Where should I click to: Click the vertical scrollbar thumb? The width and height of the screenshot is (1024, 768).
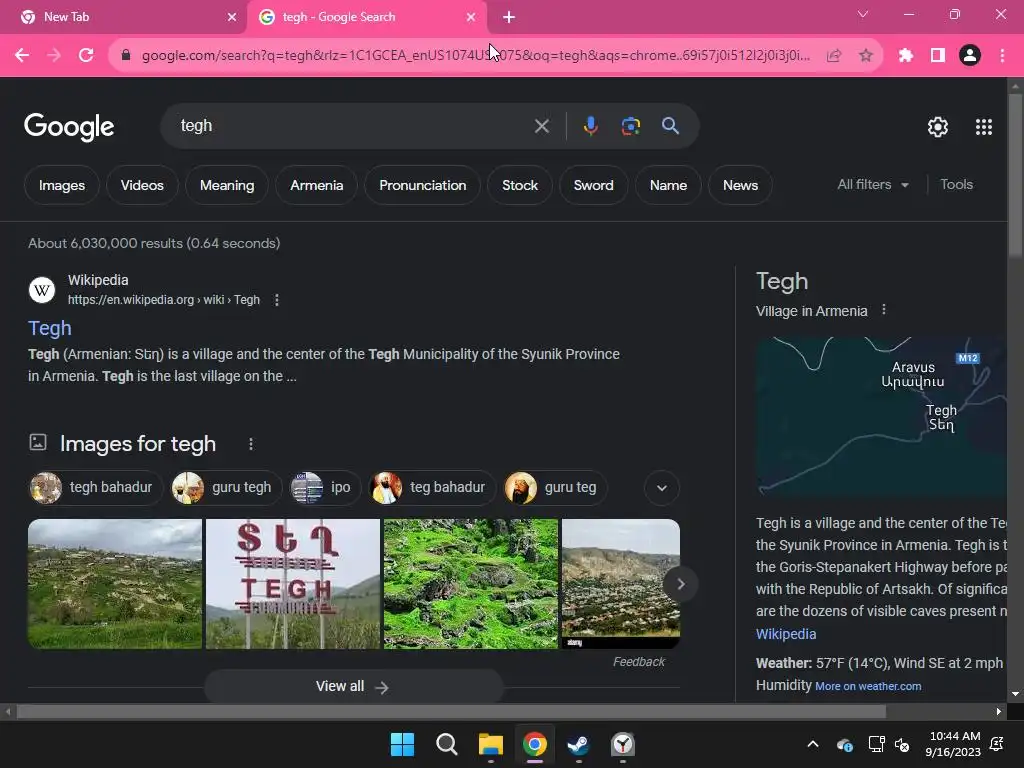pyautogui.click(x=1014, y=175)
